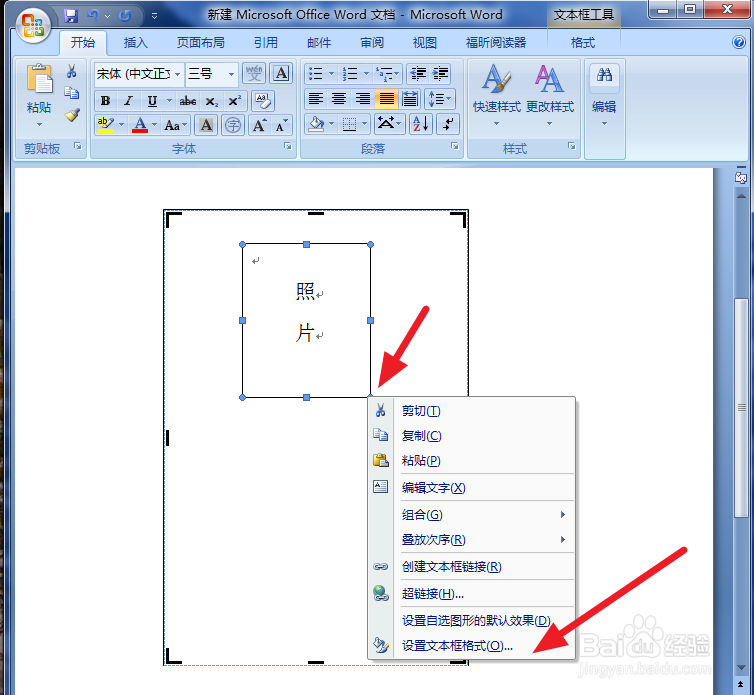Switch to the 插入 ribbon tab
The height and width of the screenshot is (695, 754).
click(135, 43)
